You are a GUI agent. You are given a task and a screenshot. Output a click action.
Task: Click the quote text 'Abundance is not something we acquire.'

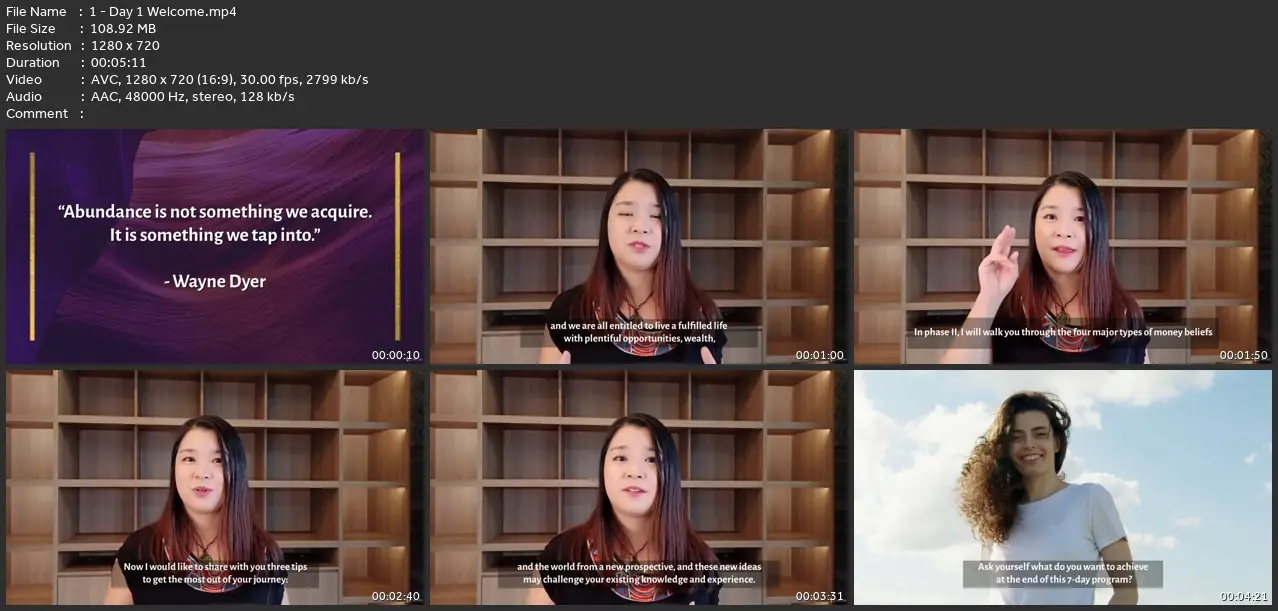(215, 212)
